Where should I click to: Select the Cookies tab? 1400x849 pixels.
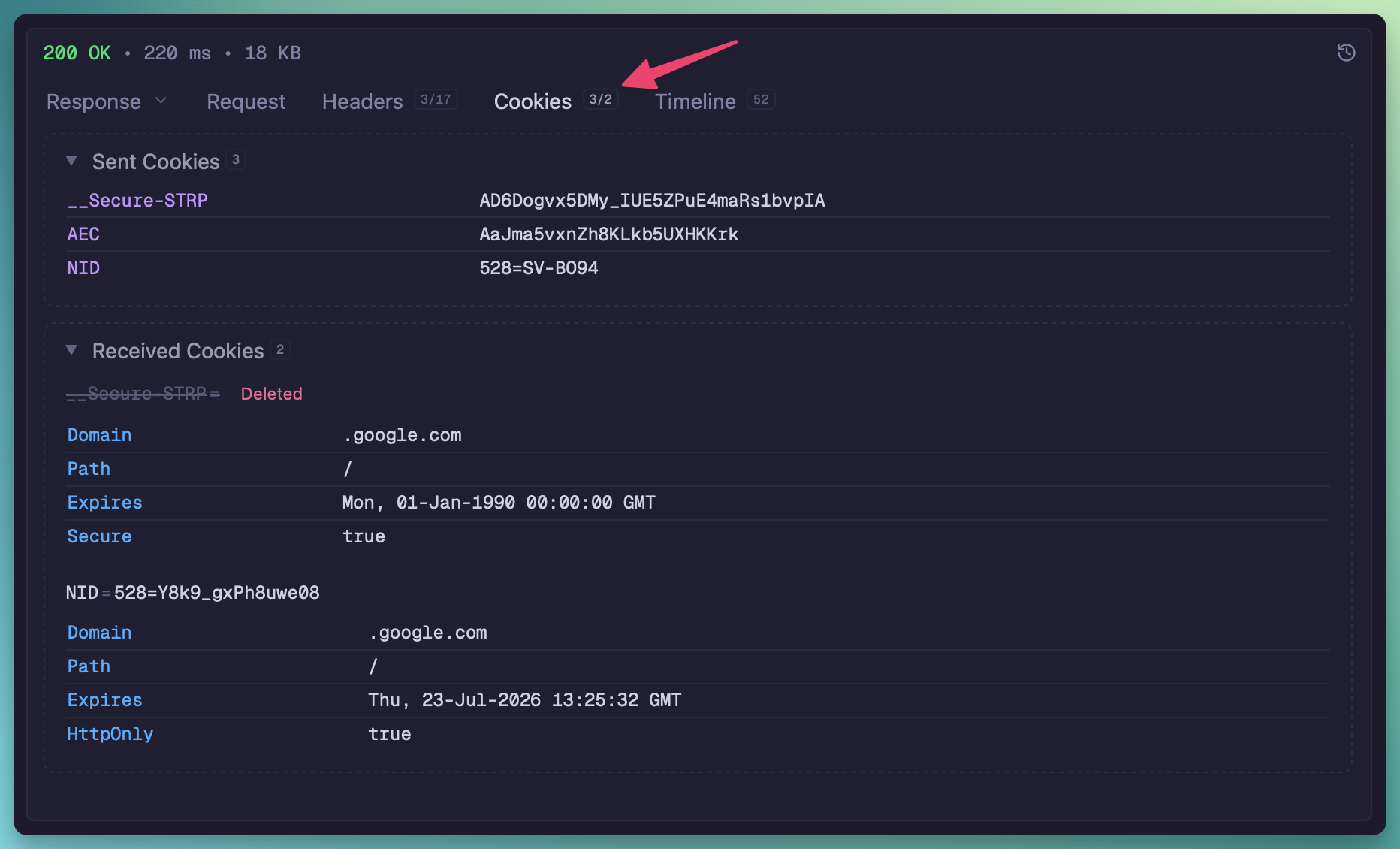tap(533, 101)
